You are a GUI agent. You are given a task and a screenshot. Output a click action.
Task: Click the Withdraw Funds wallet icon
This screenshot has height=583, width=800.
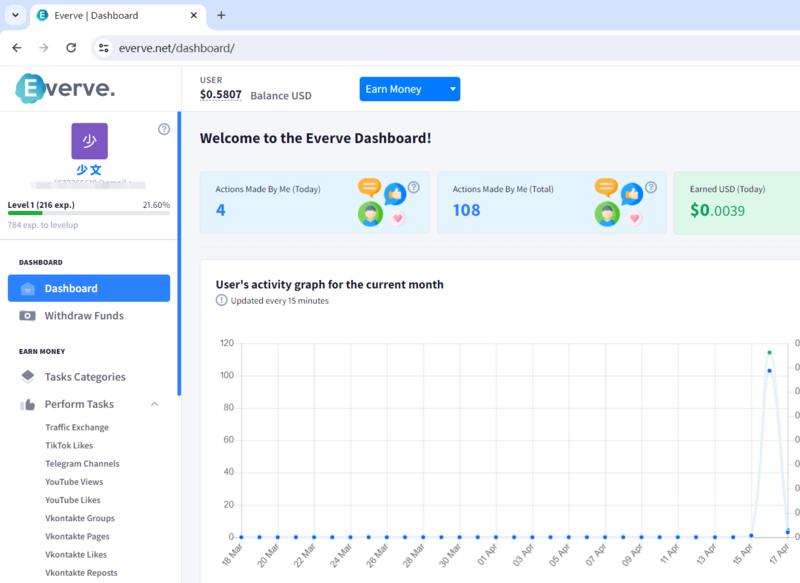click(28, 316)
